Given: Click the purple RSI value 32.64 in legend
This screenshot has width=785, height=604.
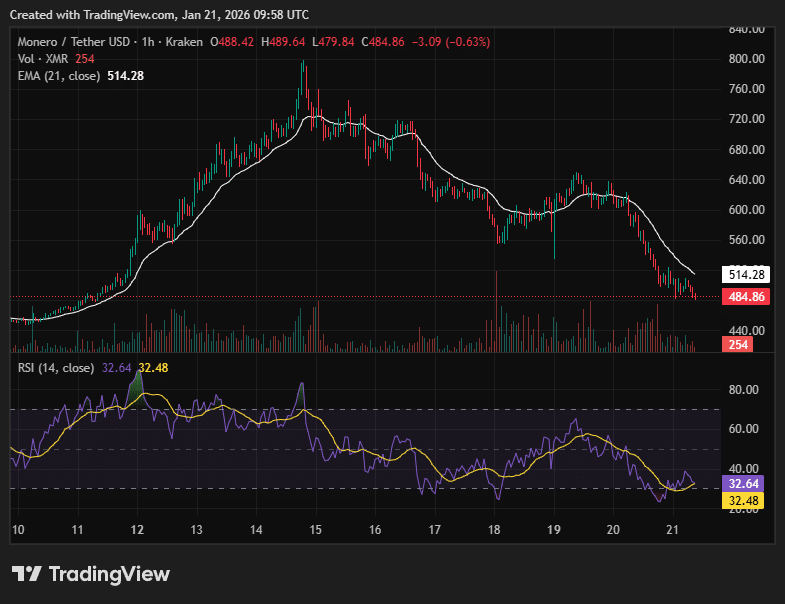Looking at the screenshot, I should tap(117, 368).
